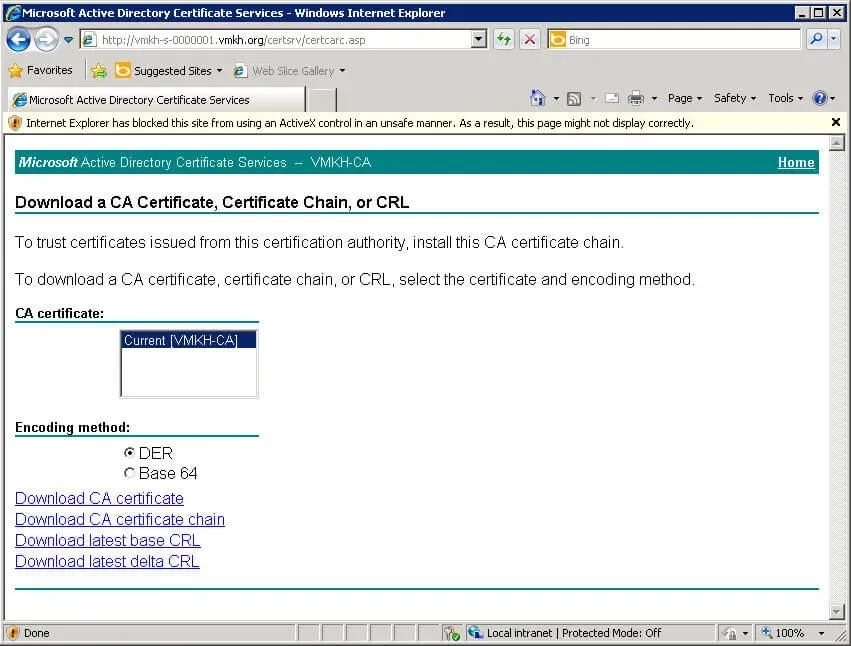Click the Home page icon in command bar
The image size is (851, 646).
[x=537, y=98]
